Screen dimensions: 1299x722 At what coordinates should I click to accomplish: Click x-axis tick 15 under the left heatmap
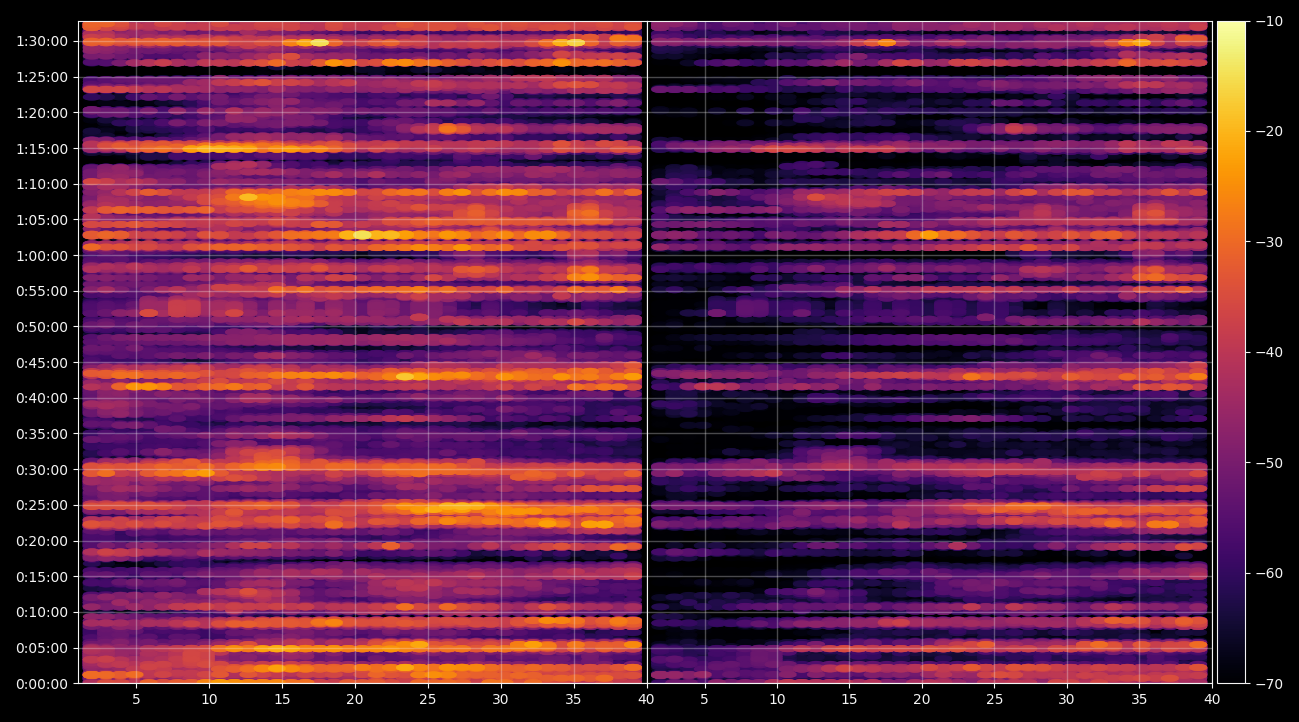pos(282,700)
